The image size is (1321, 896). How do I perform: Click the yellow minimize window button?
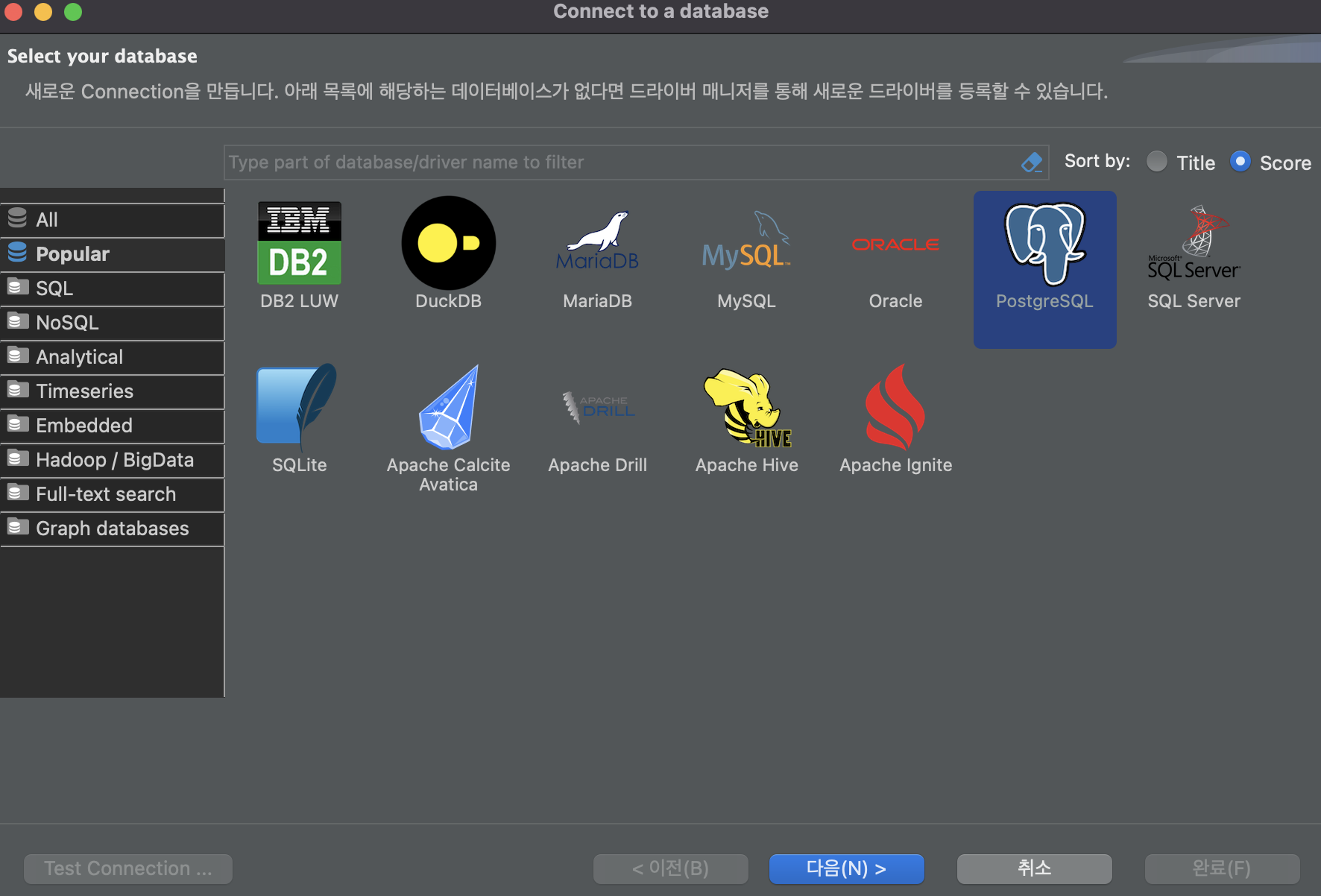click(43, 12)
